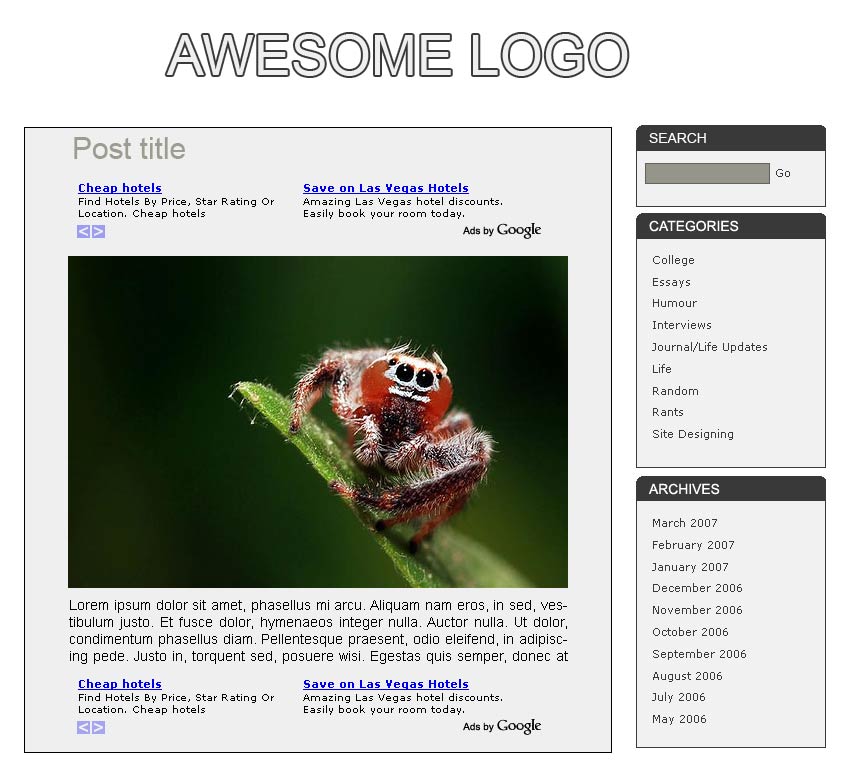The image size is (852, 784).
Task: Click the spider photo in the post
Action: click(318, 422)
